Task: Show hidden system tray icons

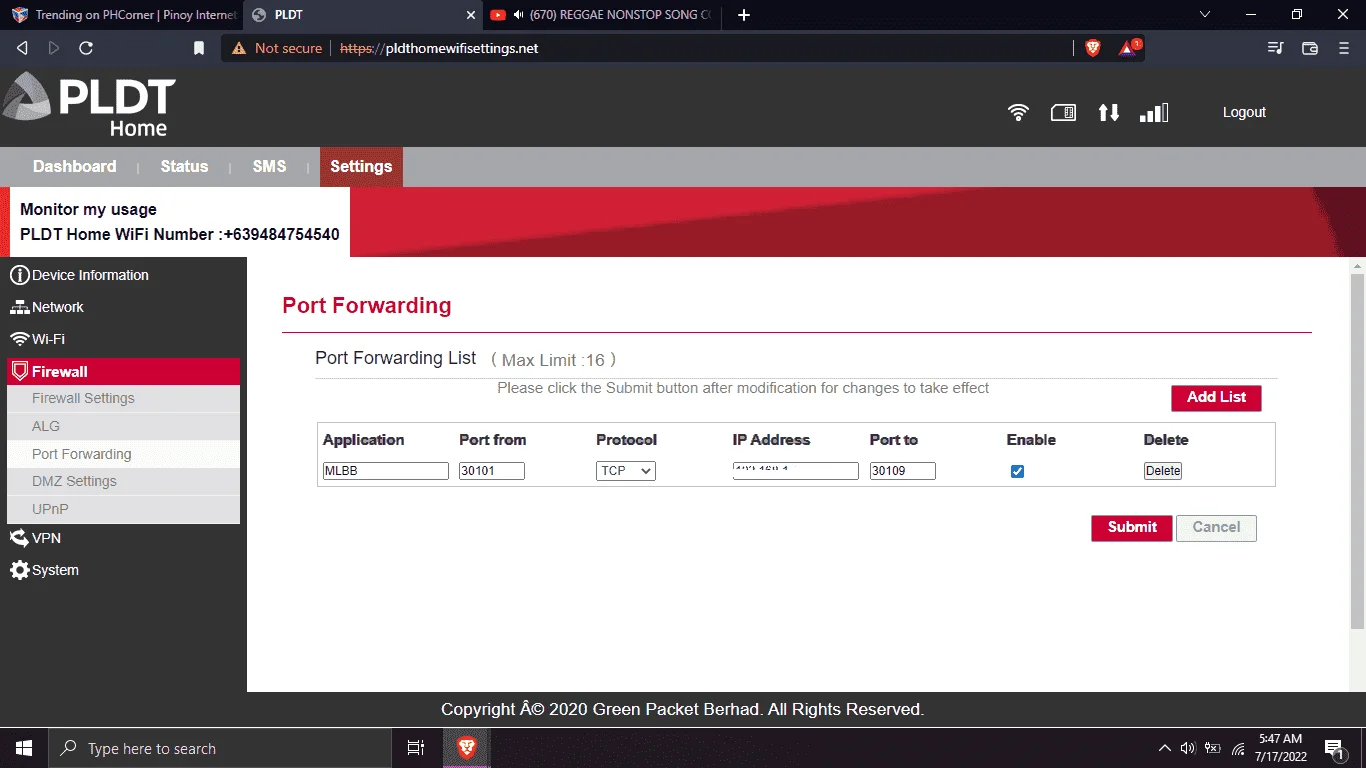Action: (x=1164, y=748)
